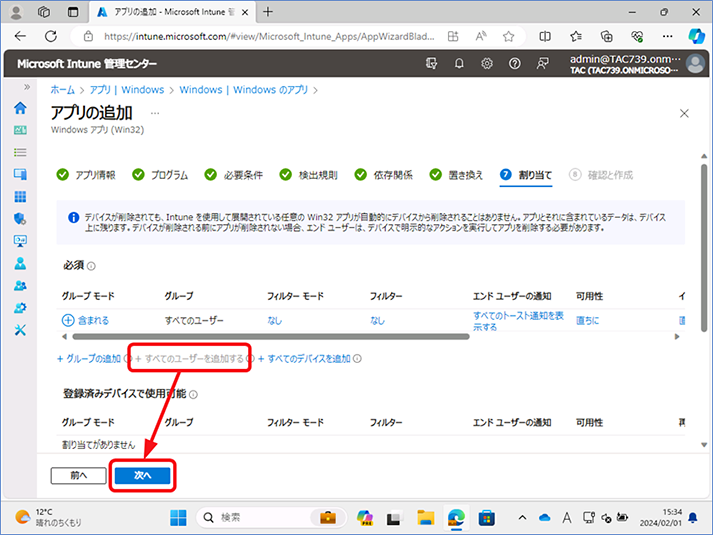Open File Explorer from the taskbar

coord(426,518)
